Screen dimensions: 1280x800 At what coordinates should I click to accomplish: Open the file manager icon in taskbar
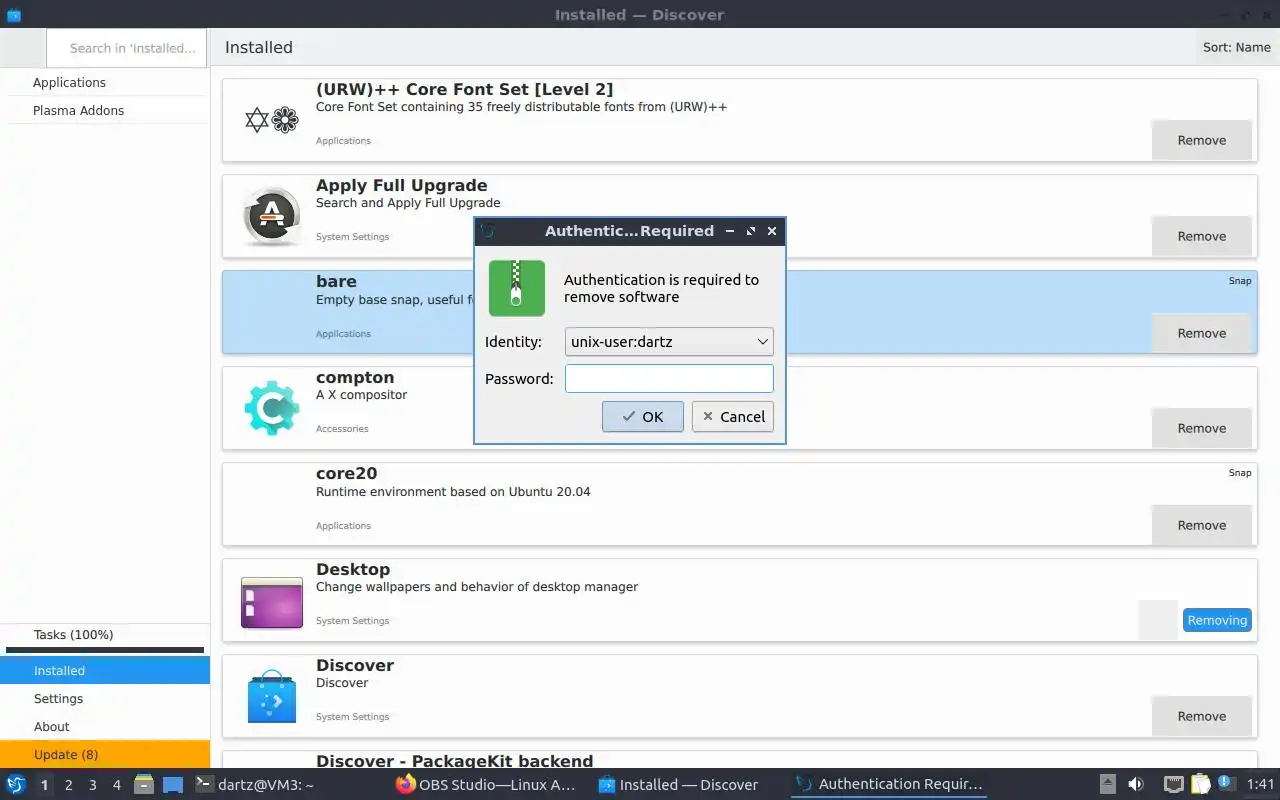(144, 785)
